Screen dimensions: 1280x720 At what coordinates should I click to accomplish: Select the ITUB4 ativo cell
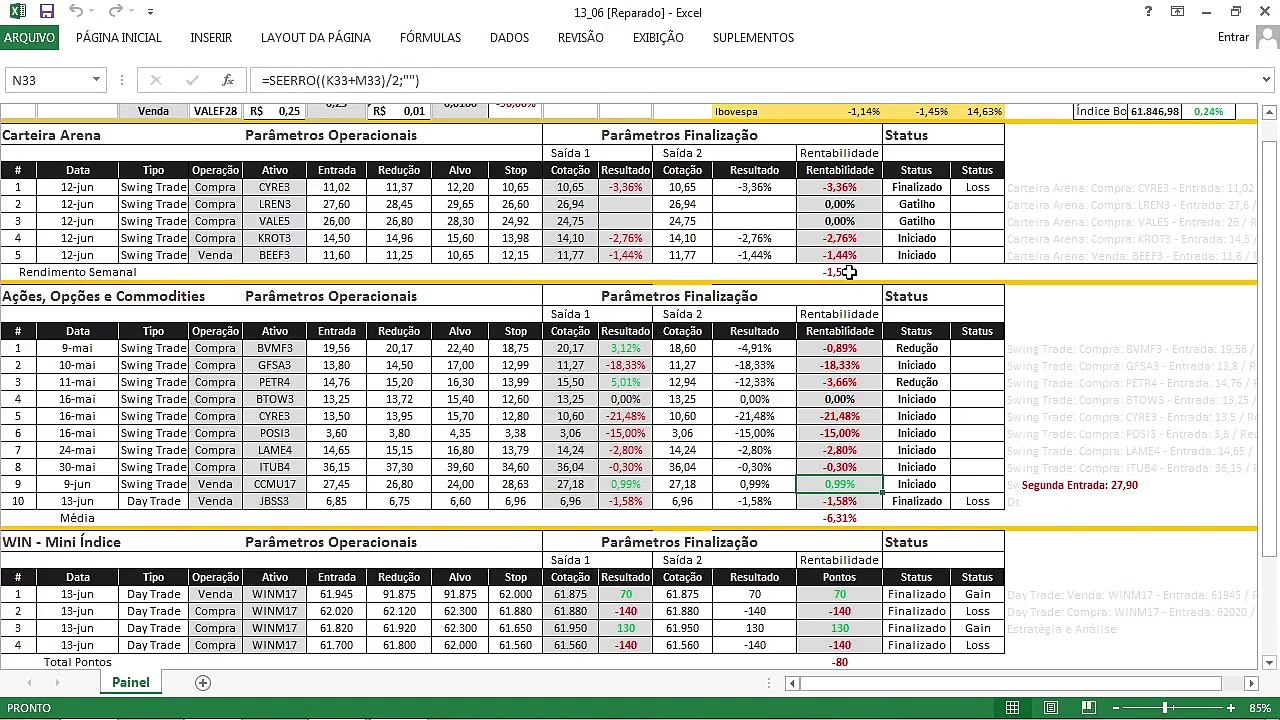pyautogui.click(x=274, y=467)
